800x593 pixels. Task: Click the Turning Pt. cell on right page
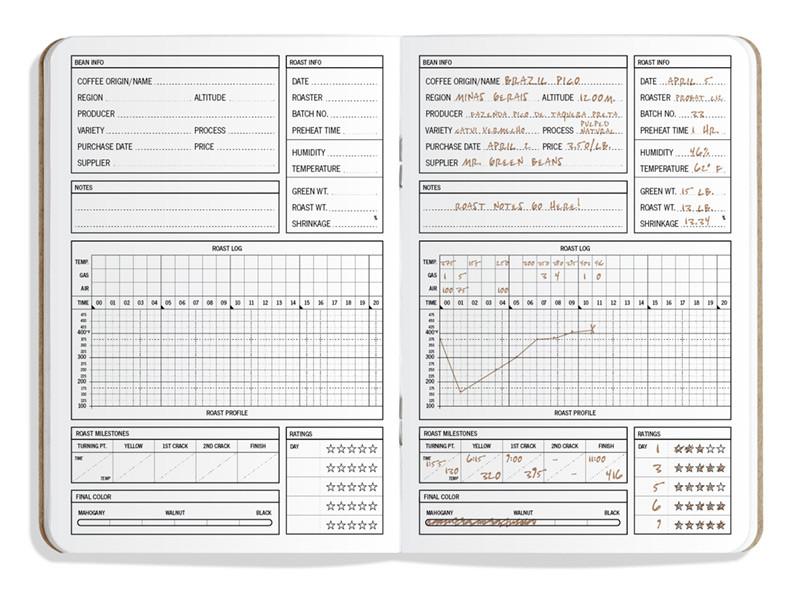[440, 467]
